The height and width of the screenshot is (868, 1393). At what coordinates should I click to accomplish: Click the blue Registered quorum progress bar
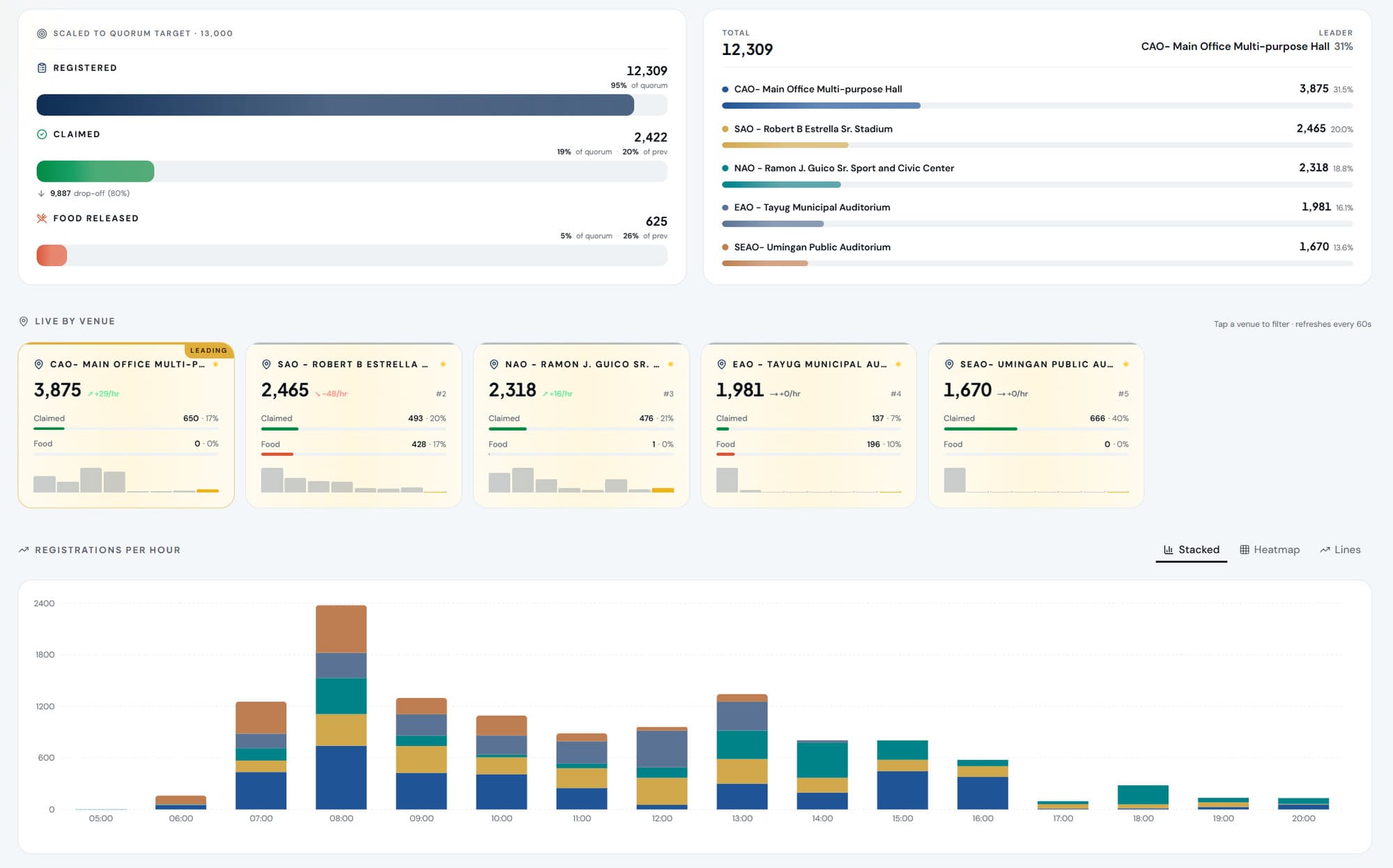pyautogui.click(x=335, y=105)
